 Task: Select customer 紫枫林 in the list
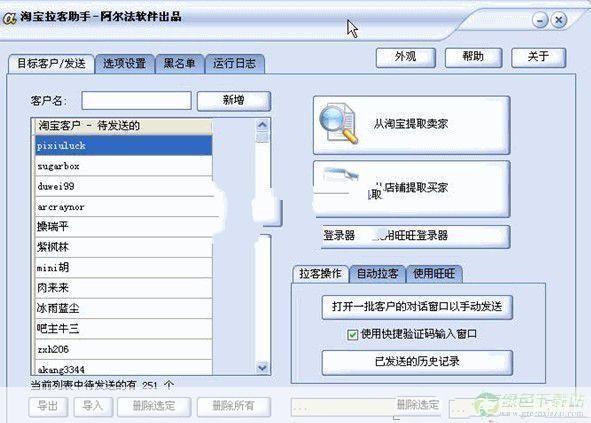[x=124, y=247]
